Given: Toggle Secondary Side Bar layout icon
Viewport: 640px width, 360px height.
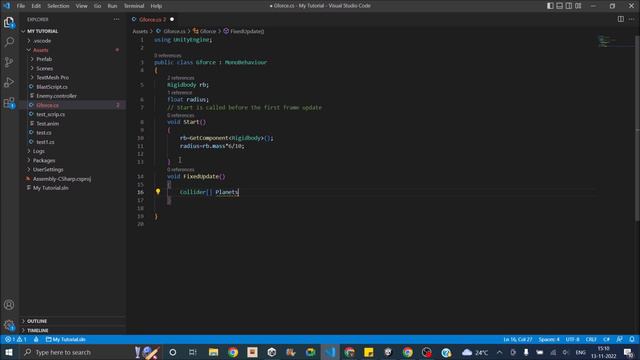Looking at the screenshot, I should click(569, 6).
